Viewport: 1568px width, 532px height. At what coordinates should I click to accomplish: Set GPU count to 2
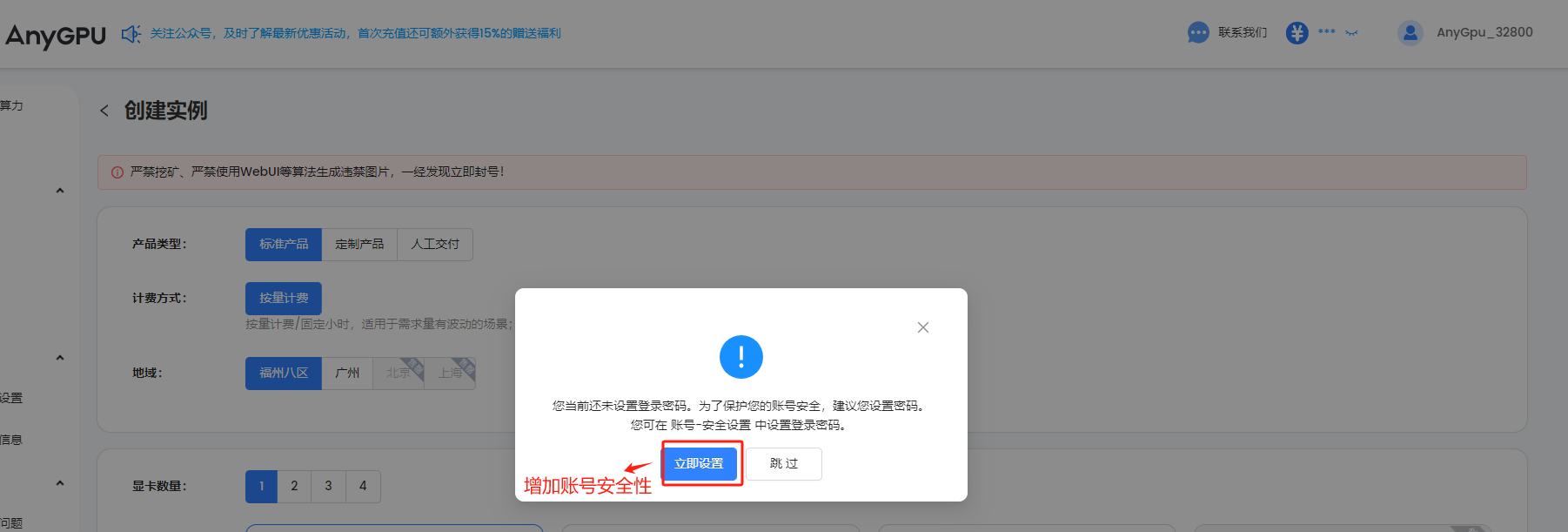[x=294, y=487]
